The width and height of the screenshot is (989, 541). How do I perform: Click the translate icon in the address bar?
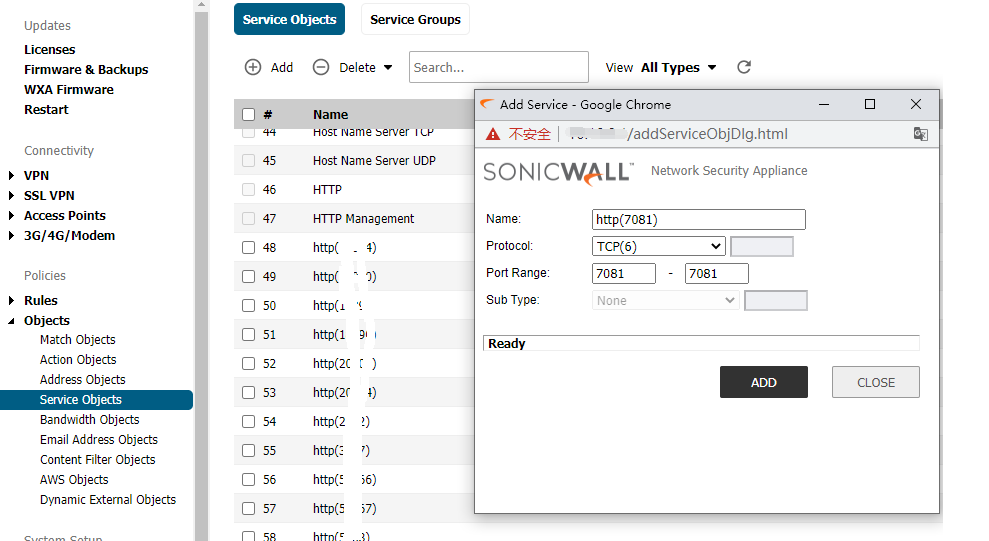click(x=920, y=134)
